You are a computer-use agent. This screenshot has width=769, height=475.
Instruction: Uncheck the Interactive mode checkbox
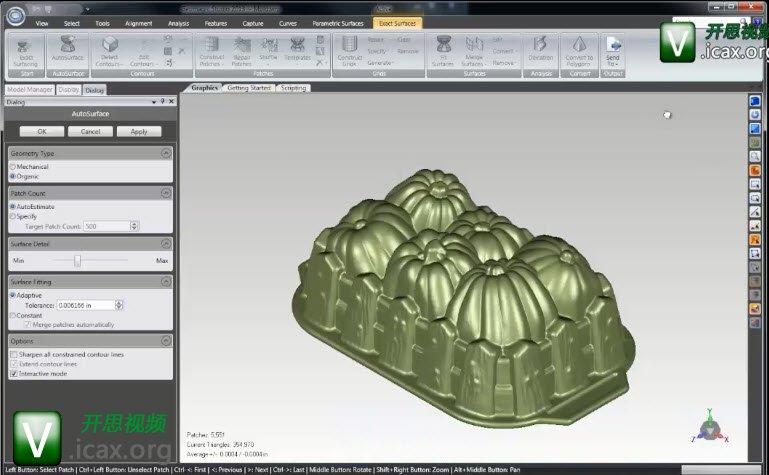pos(13,373)
